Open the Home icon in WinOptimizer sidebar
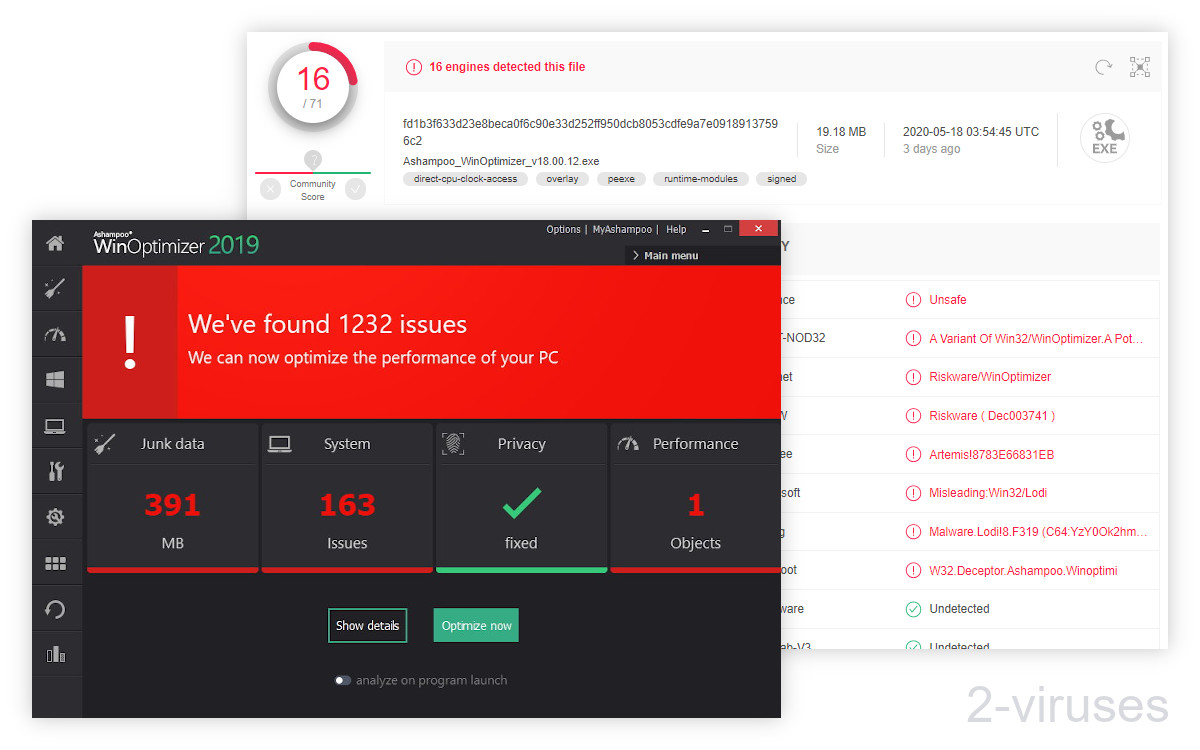1200x750 pixels. 56,243
